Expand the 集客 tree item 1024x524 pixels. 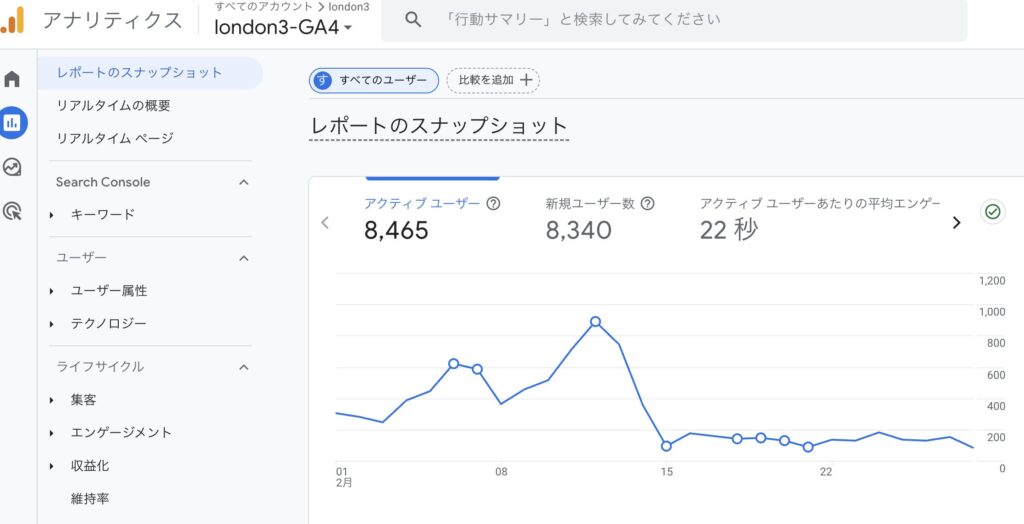pyautogui.click(x=52, y=400)
